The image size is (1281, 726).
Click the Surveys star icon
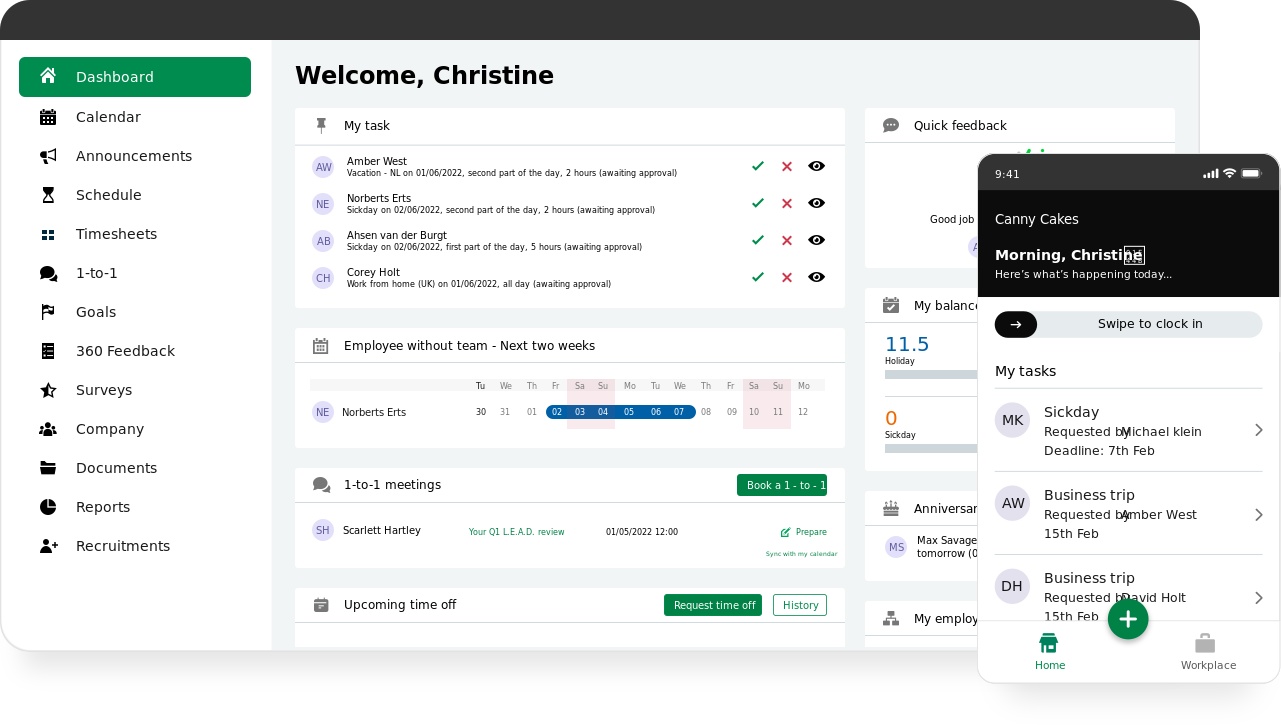pyautogui.click(x=48, y=390)
